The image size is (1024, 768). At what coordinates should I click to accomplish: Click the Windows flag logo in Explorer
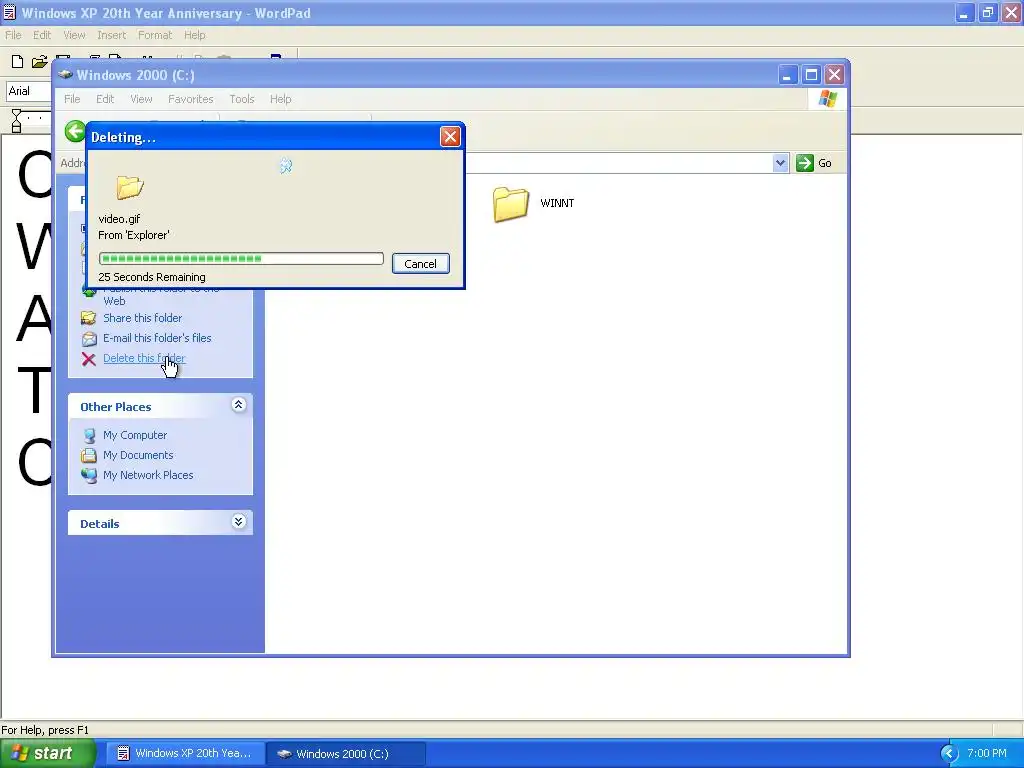pyautogui.click(x=827, y=99)
